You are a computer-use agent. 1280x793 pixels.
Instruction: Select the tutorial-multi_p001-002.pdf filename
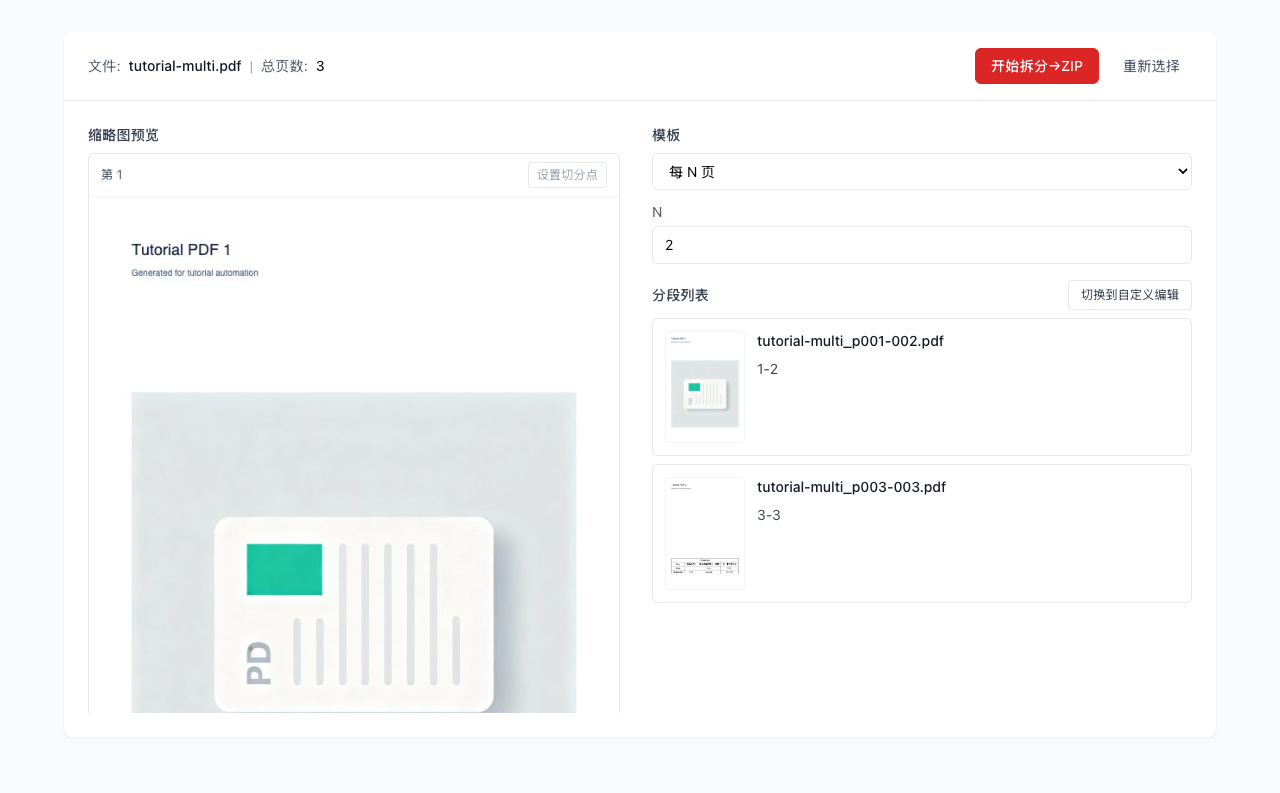coord(850,341)
